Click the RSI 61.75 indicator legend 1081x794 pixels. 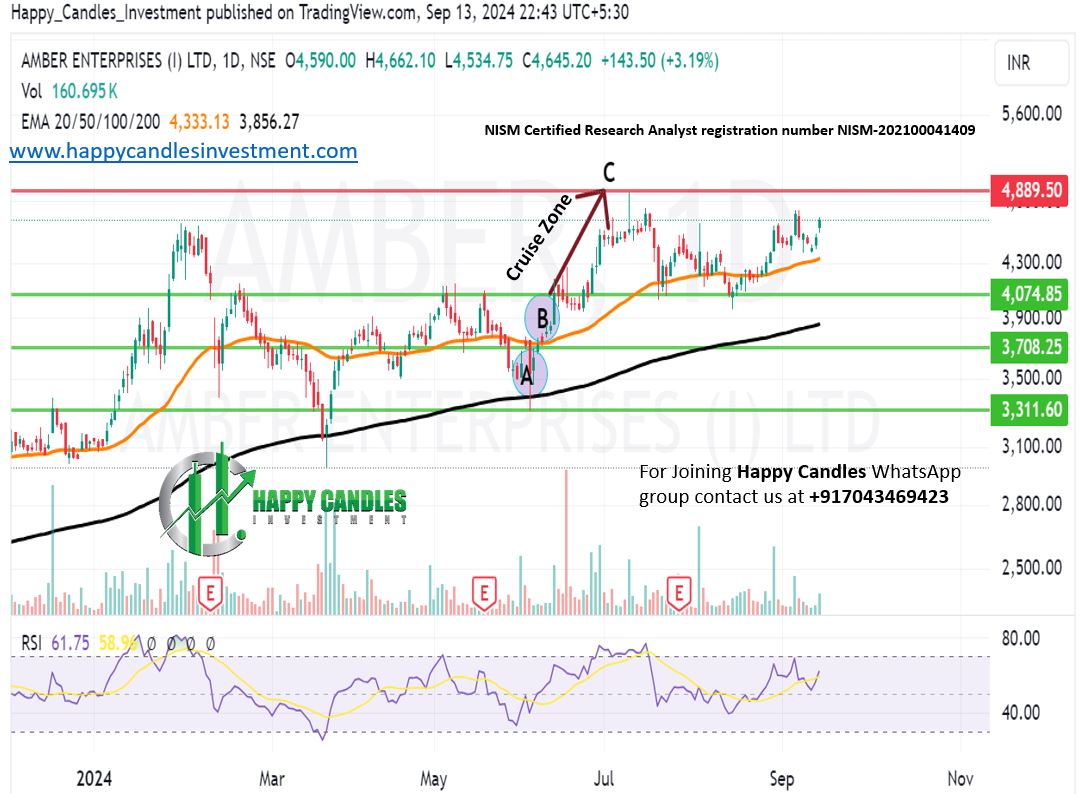tap(55, 643)
